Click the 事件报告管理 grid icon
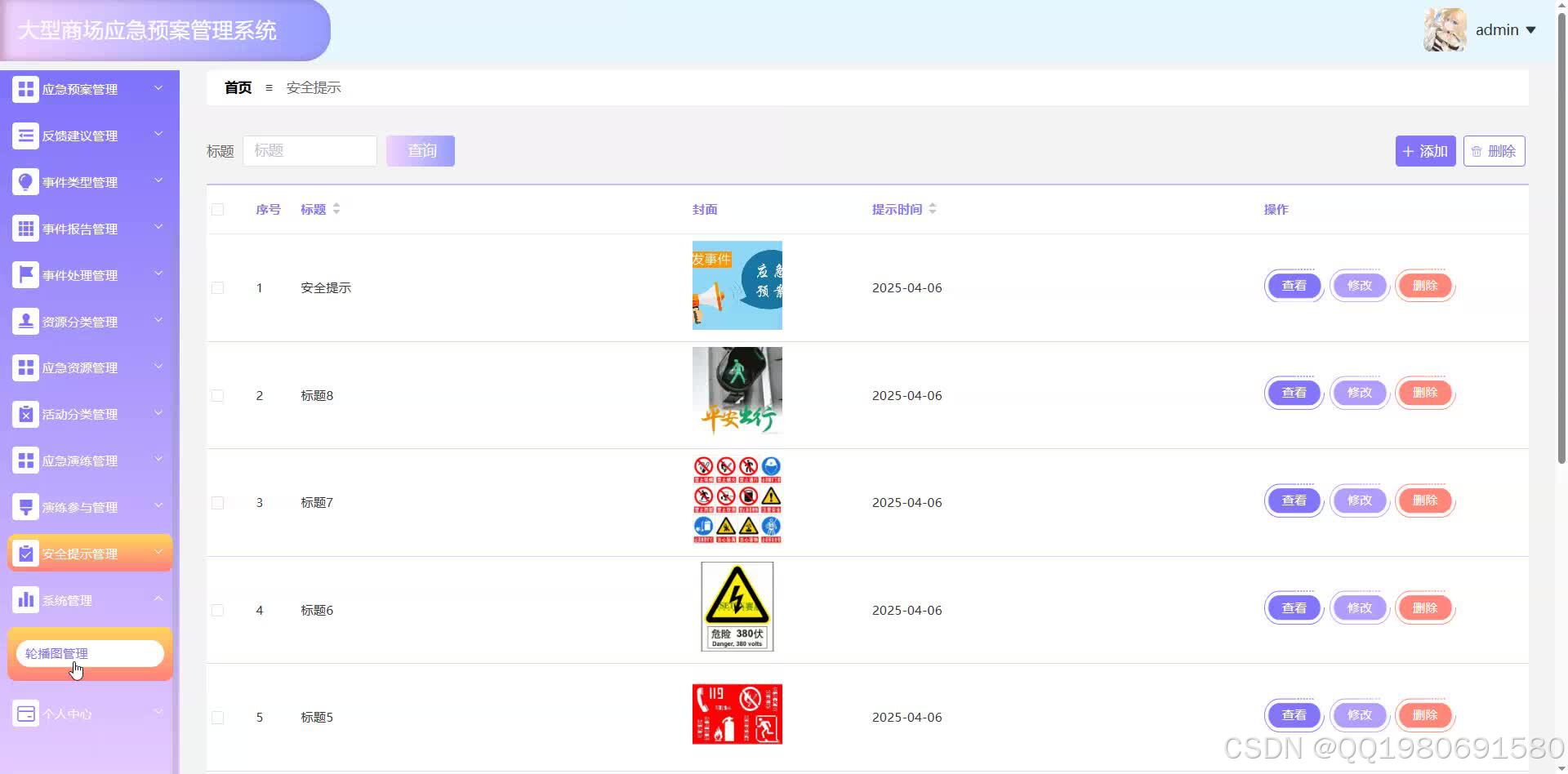This screenshot has width=1568, height=774. click(x=25, y=228)
